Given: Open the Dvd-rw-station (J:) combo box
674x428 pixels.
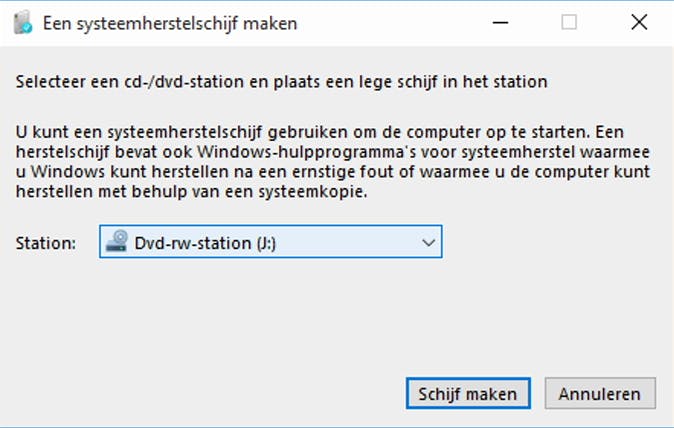Looking at the screenshot, I should point(270,242).
